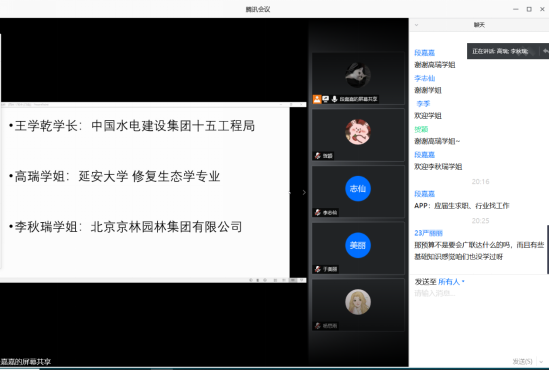The width and height of the screenshot is (549, 371).
Task: Click the 20:16 chat timestamp
Action: coord(480,182)
